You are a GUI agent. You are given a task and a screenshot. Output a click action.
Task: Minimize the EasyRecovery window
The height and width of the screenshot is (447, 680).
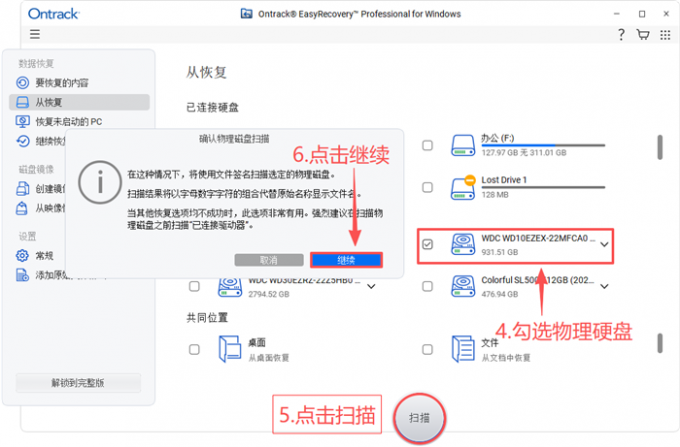coord(617,14)
